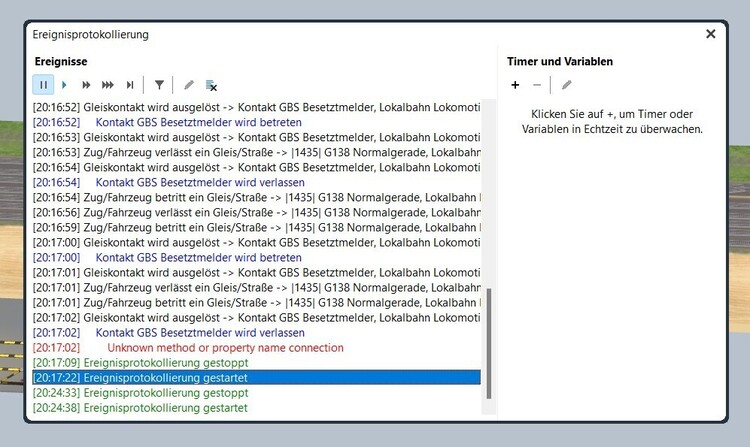Click the single-arrow play icon
This screenshot has width=750, height=447.
tap(64, 85)
